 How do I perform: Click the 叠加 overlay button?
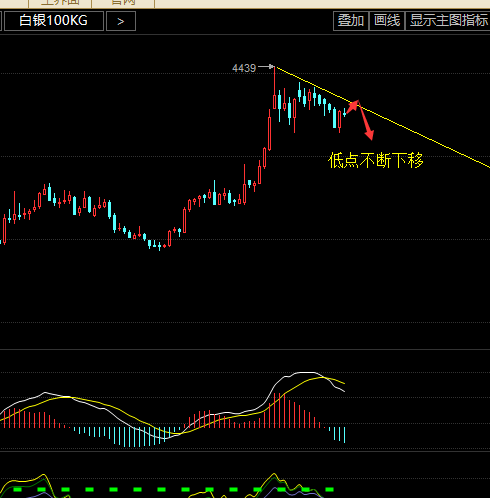[x=351, y=21]
